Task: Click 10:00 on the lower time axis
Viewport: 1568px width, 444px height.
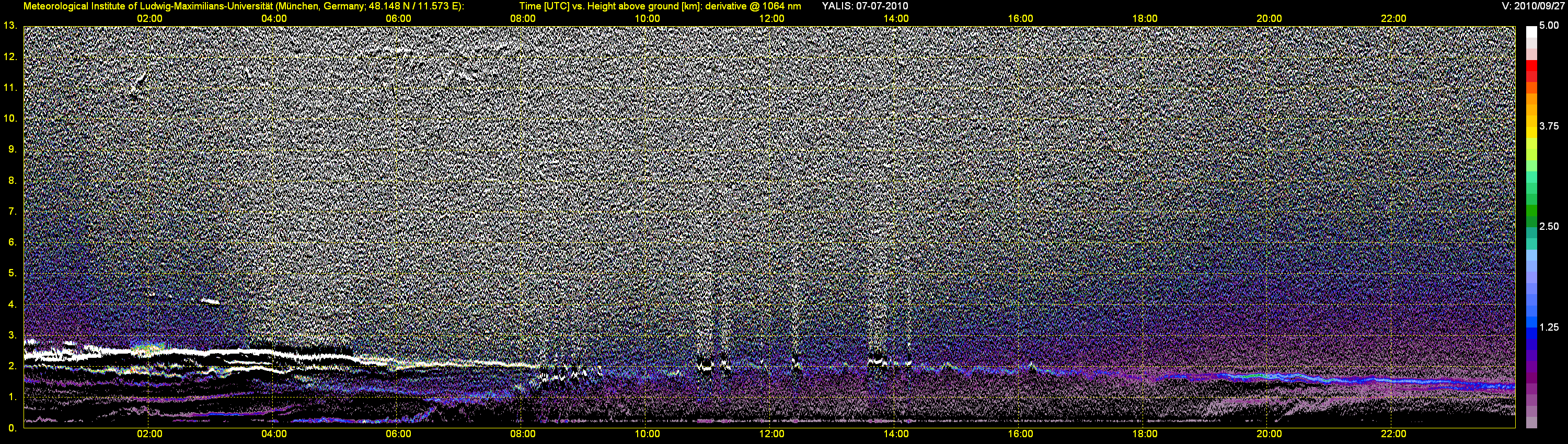Action: click(647, 434)
